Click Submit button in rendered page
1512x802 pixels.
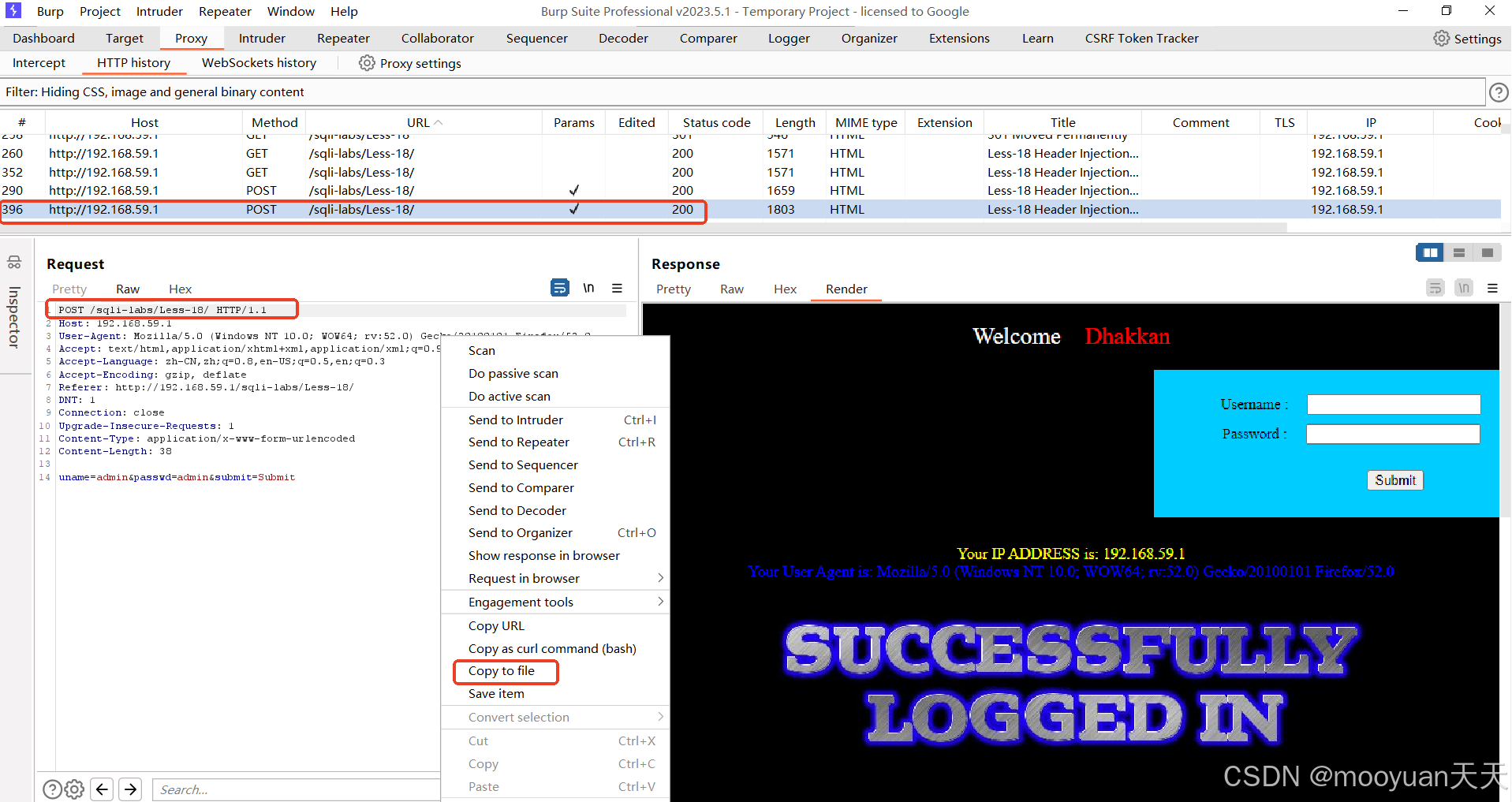1395,479
